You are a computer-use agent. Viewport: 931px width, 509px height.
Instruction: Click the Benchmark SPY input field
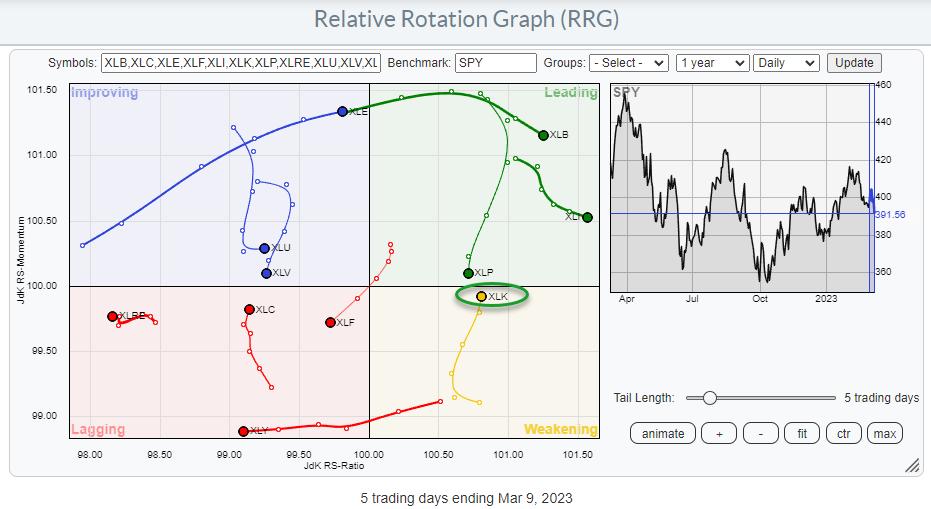point(496,63)
